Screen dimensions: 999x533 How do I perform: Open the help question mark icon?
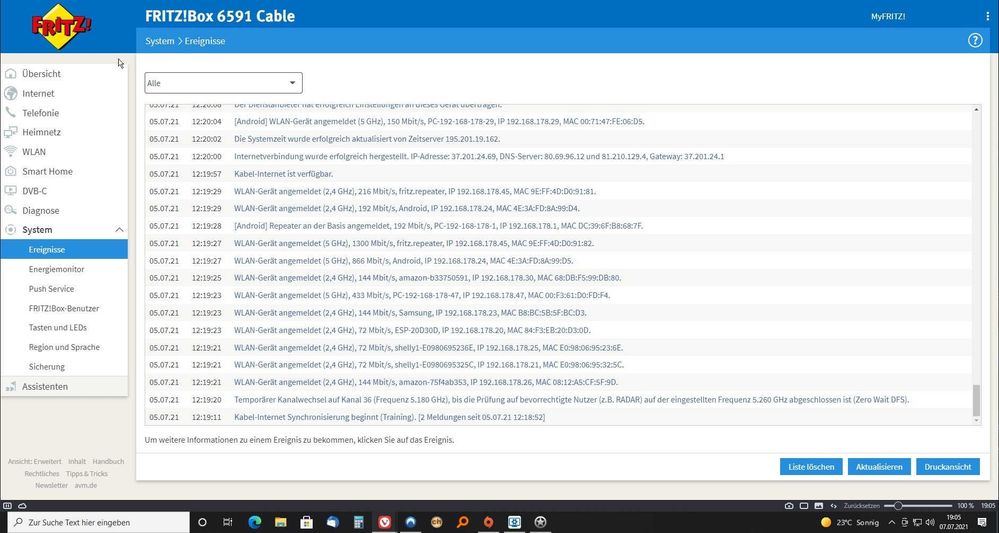pyautogui.click(x=975, y=41)
